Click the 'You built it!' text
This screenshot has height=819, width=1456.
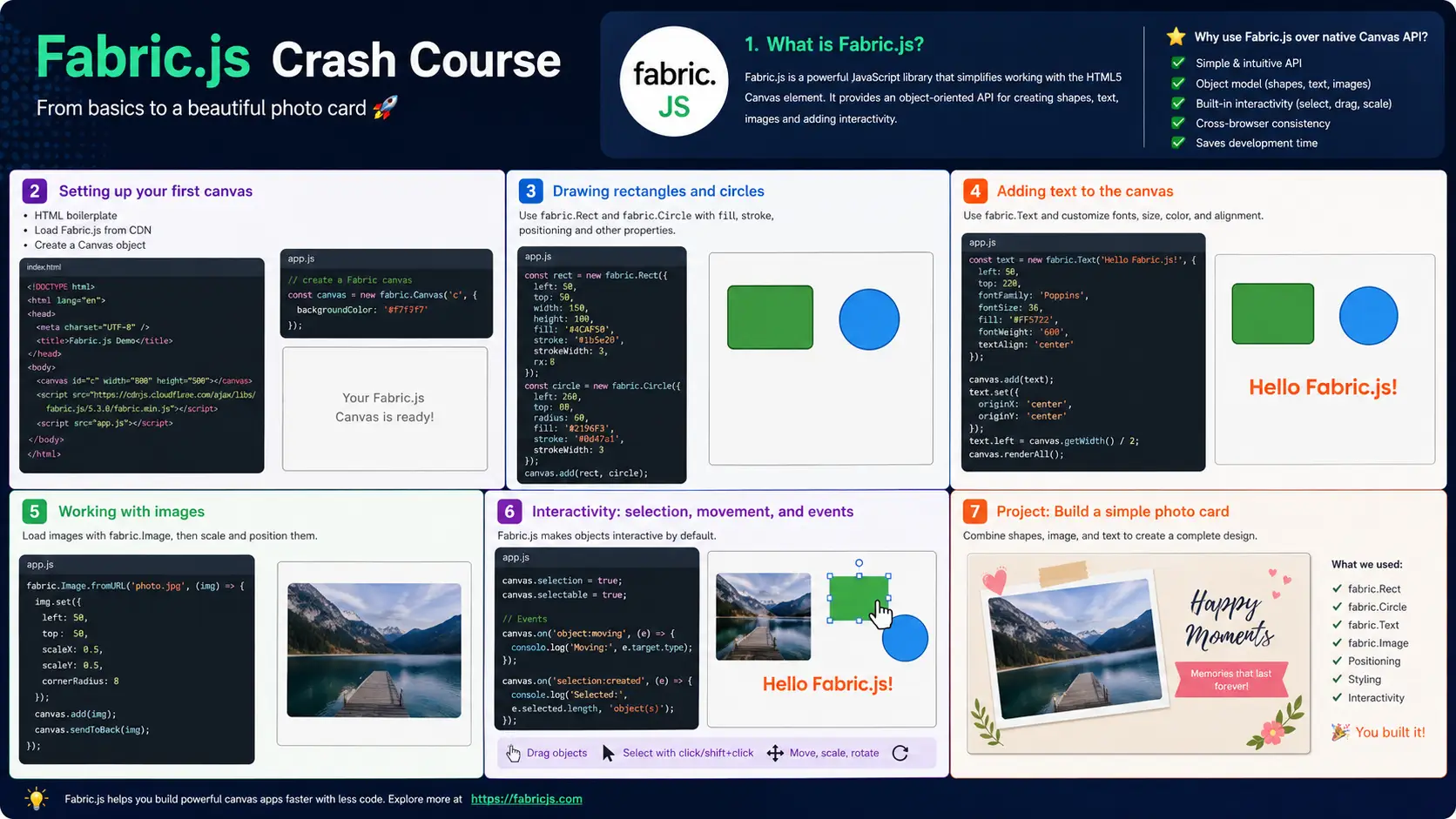coord(1390,732)
